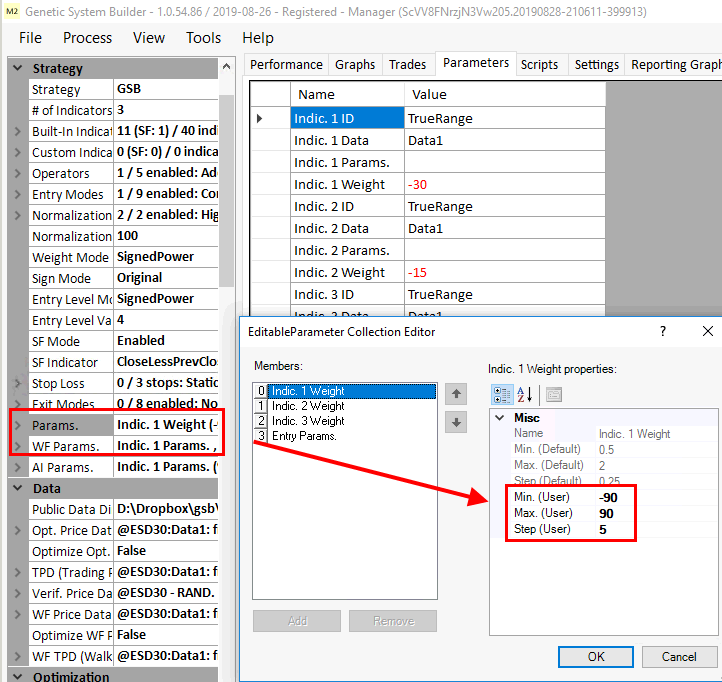Click the Property Pages icon
The height and width of the screenshot is (682, 722).
point(553,393)
